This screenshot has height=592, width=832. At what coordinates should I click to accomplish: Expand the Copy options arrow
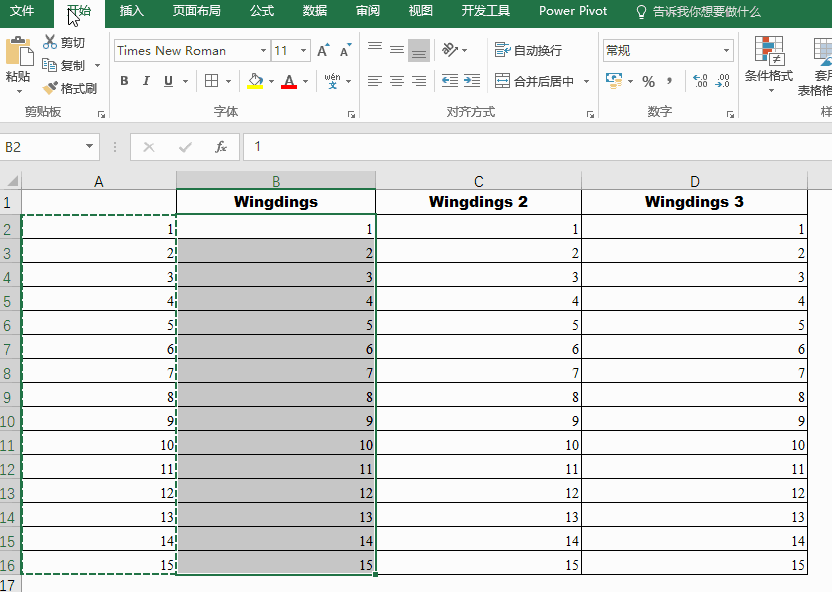(x=97, y=65)
